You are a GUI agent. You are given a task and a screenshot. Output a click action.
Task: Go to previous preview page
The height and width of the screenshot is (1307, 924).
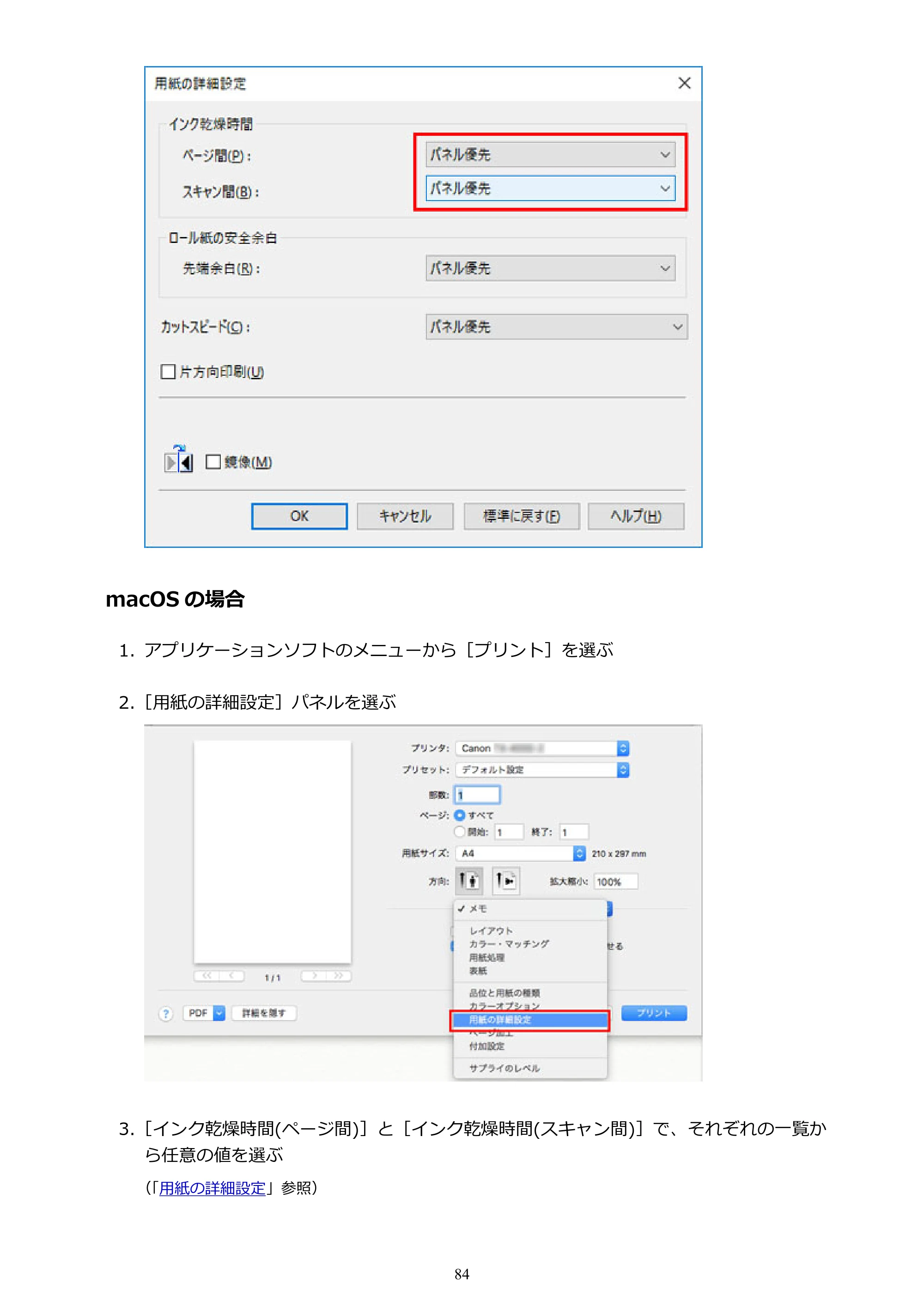[x=232, y=976]
